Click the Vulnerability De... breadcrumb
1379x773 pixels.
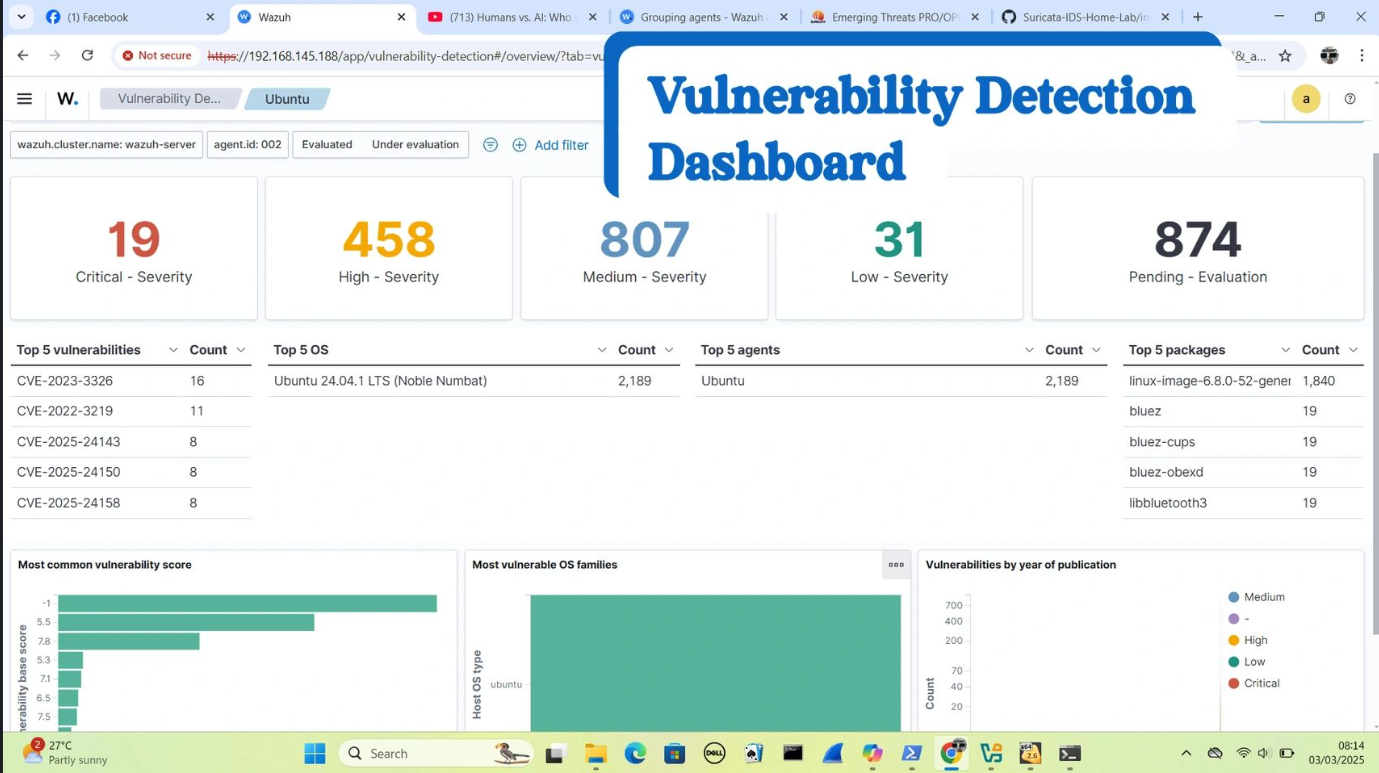169,99
